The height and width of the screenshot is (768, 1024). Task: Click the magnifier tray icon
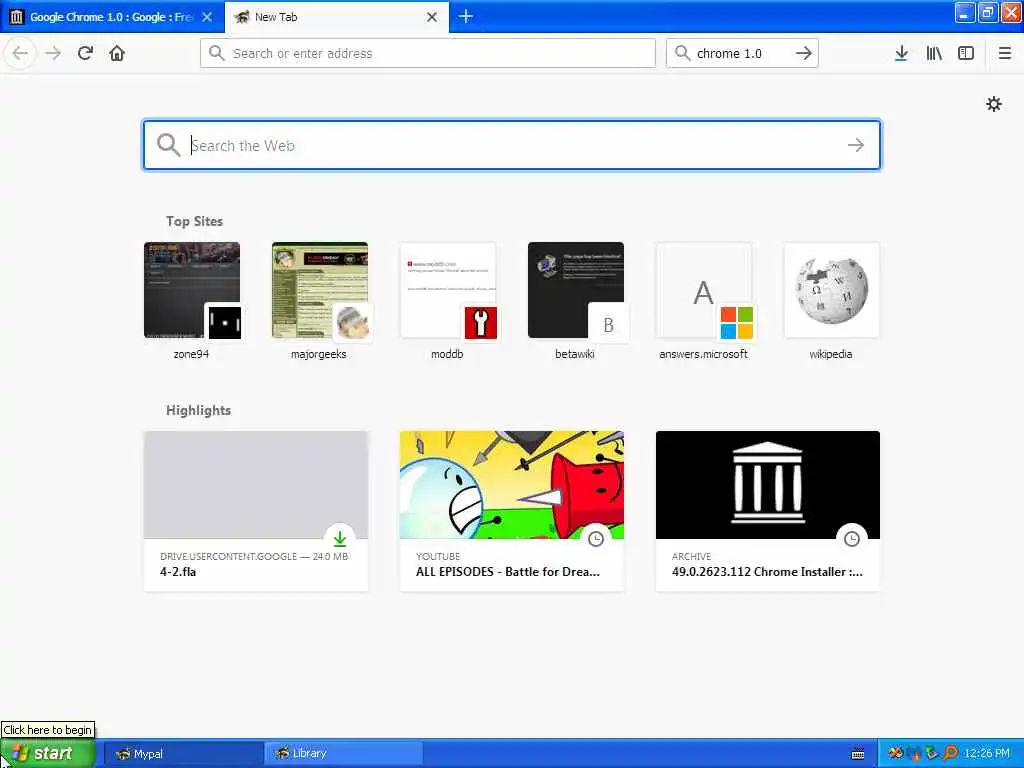[950, 754]
